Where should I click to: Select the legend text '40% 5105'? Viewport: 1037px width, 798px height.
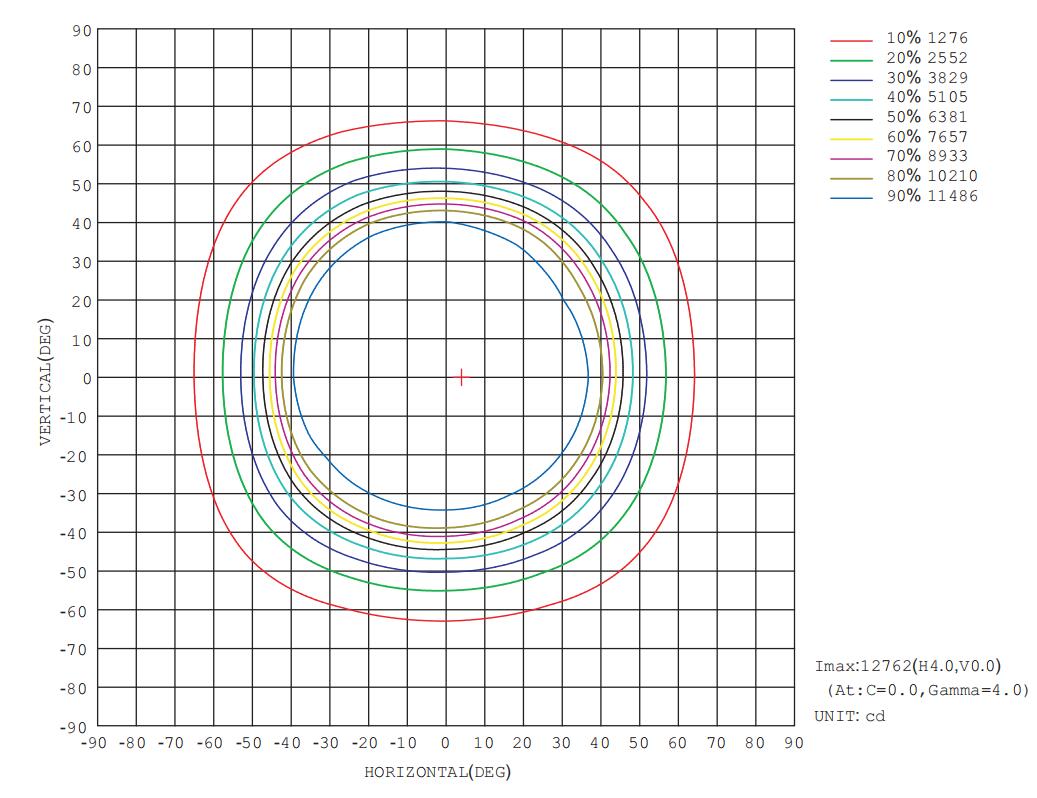[x=927, y=97]
